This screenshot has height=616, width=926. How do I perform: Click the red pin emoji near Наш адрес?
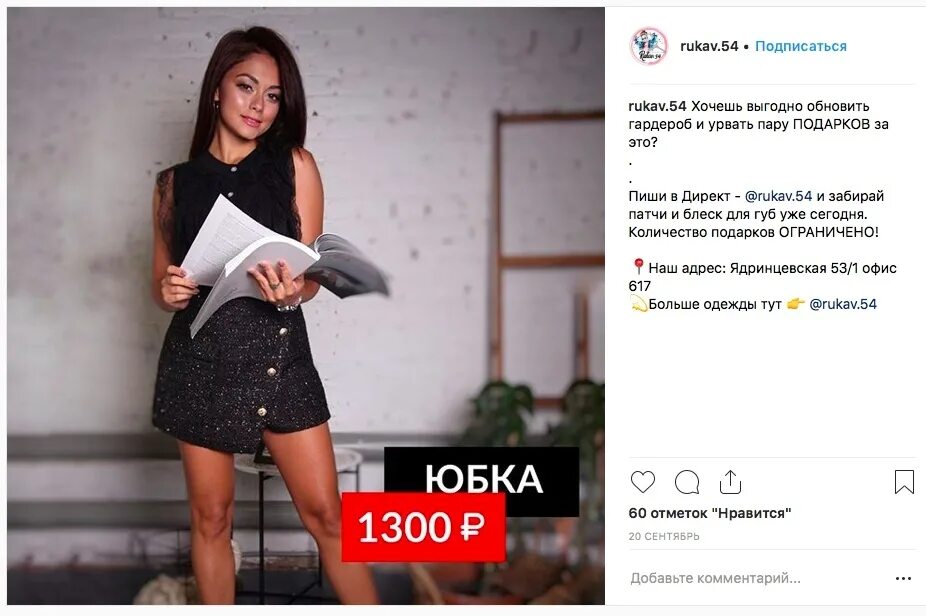pyautogui.click(x=638, y=267)
